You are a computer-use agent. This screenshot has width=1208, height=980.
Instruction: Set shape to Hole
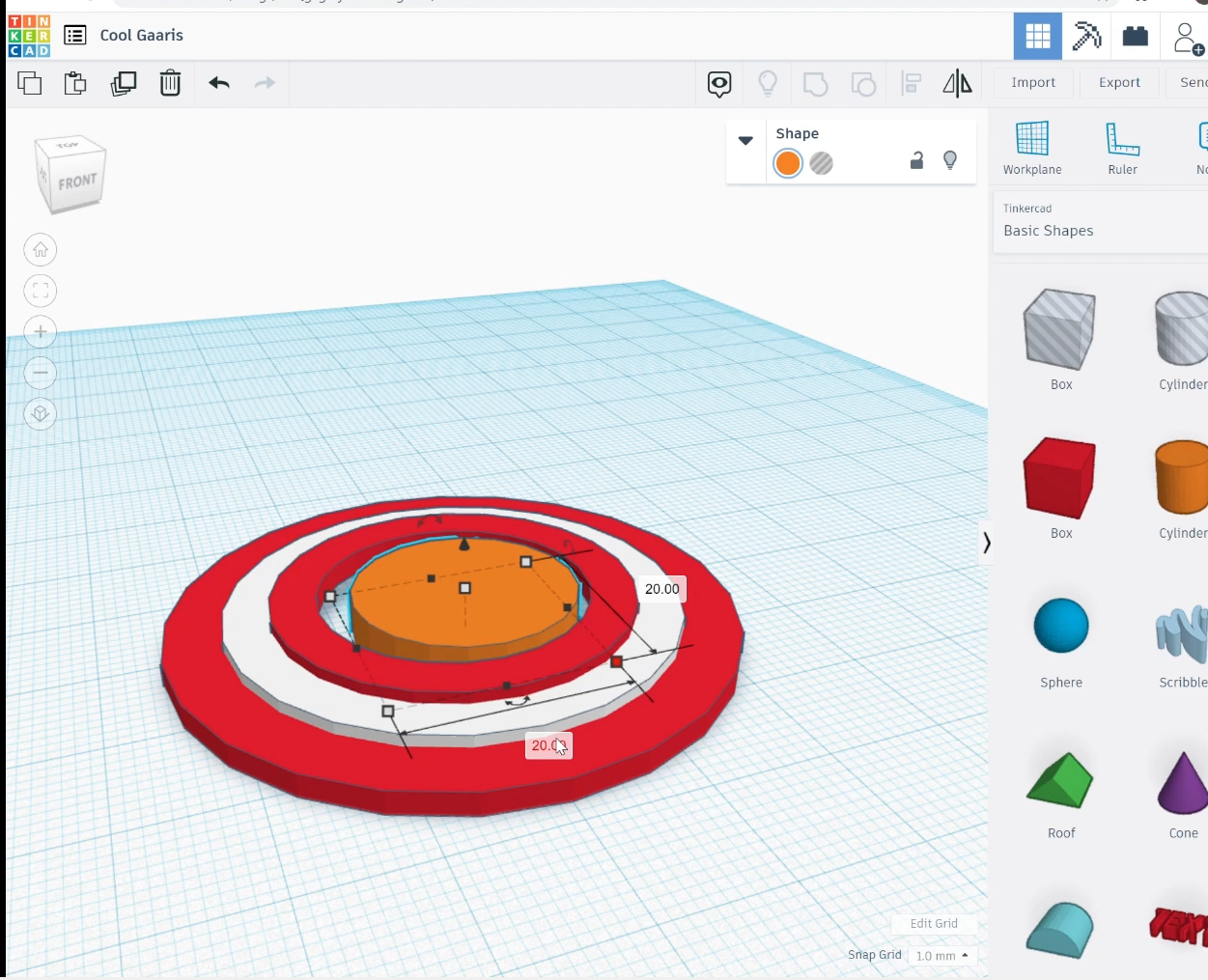click(822, 163)
